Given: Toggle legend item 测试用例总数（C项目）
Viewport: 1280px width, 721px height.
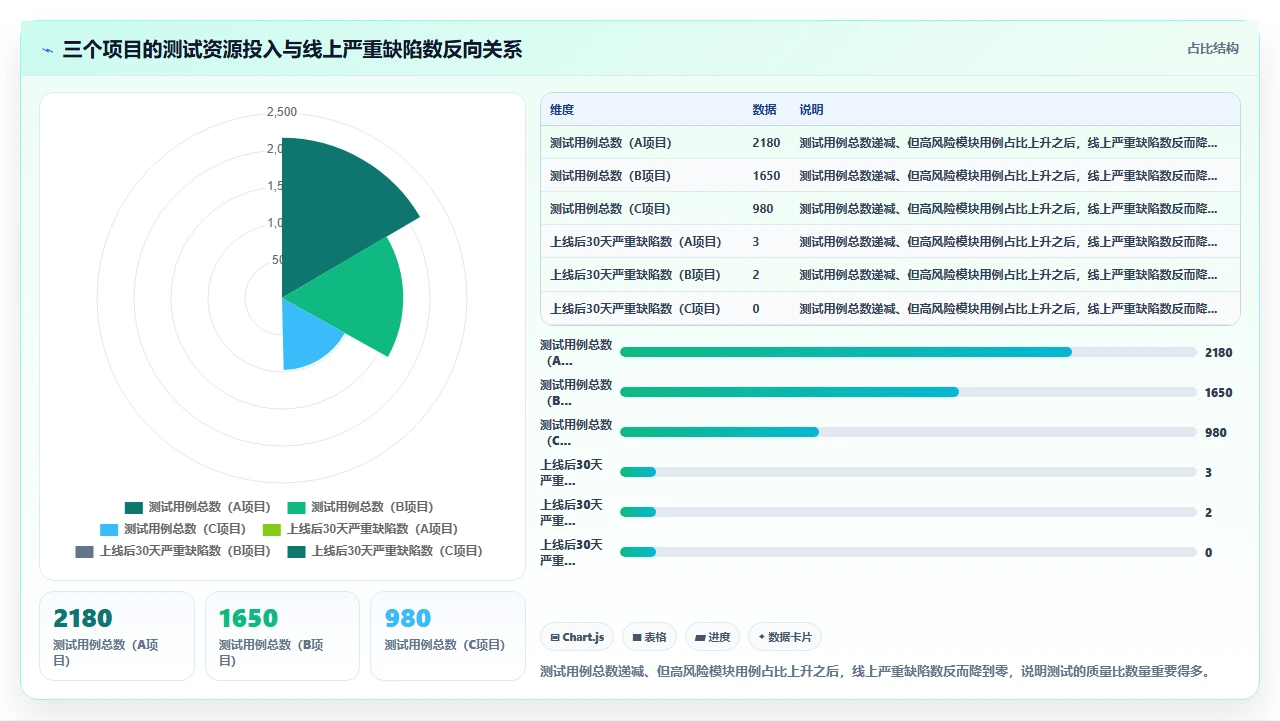Looking at the screenshot, I should (173, 529).
